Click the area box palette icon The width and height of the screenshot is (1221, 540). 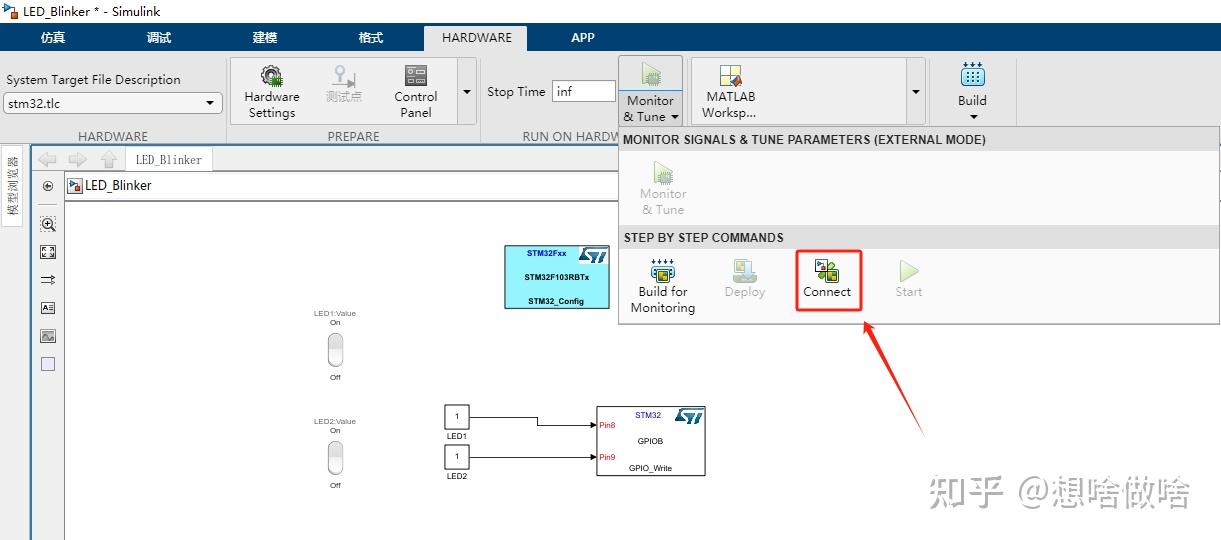click(48, 364)
